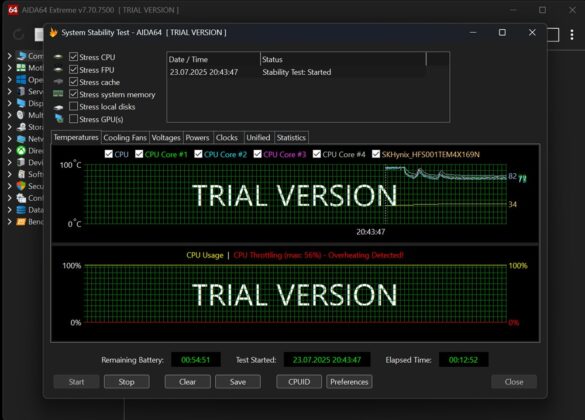Click the Stress system memory RAM icon

(58, 94)
